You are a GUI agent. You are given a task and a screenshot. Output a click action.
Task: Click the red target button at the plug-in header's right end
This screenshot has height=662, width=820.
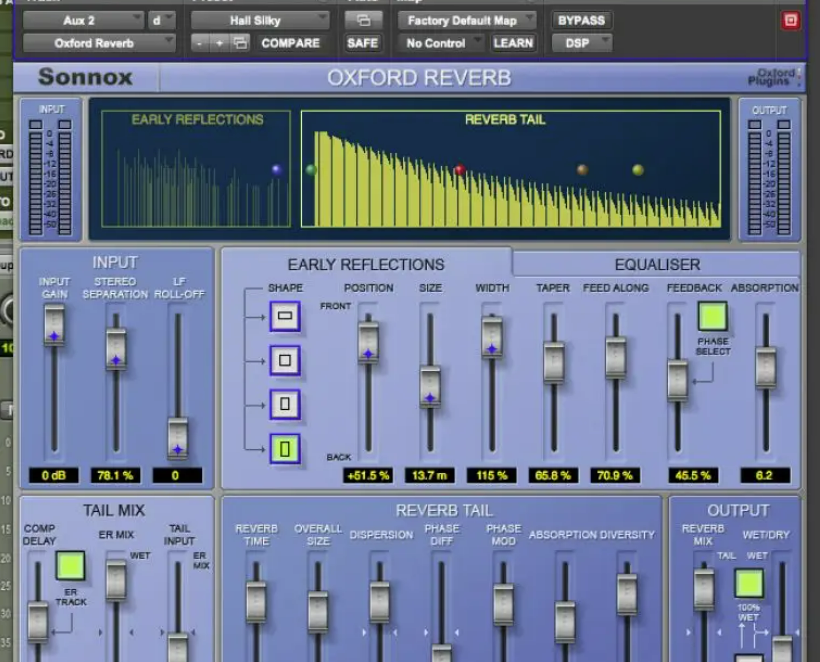pos(790,20)
